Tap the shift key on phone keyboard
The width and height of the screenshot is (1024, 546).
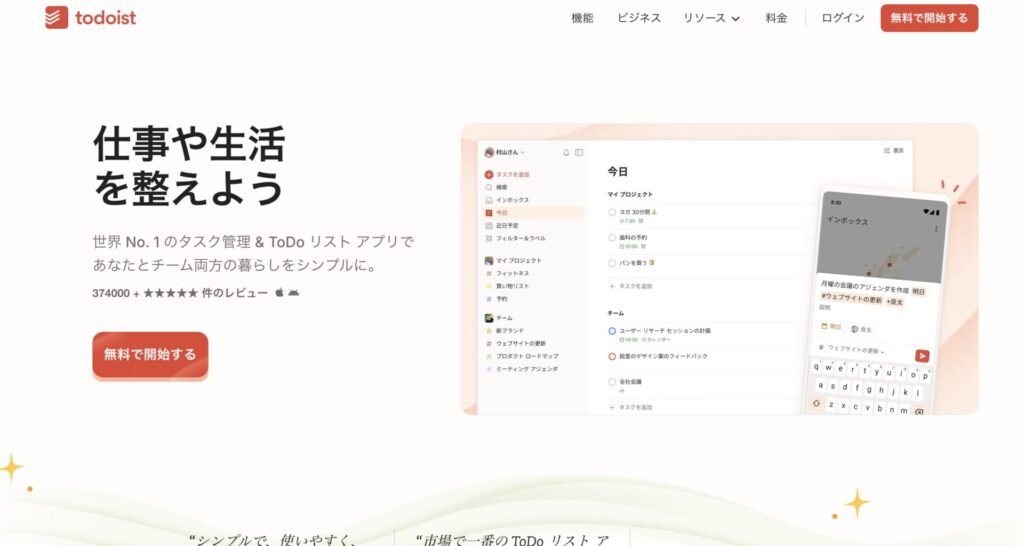[x=816, y=403]
